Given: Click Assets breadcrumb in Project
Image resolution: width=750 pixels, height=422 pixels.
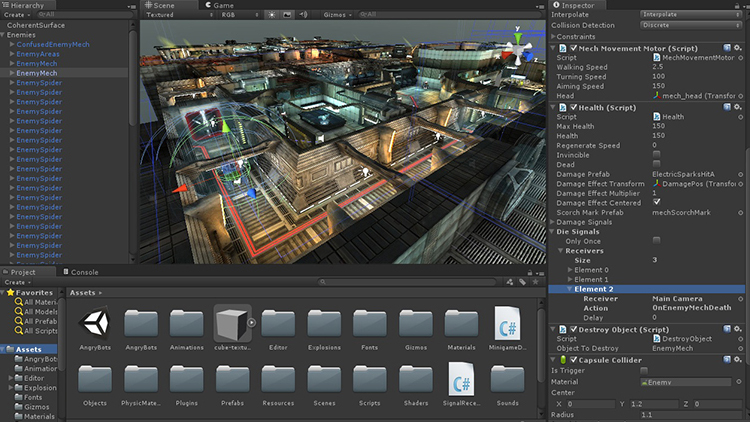Looking at the screenshot, I should tap(82, 292).
